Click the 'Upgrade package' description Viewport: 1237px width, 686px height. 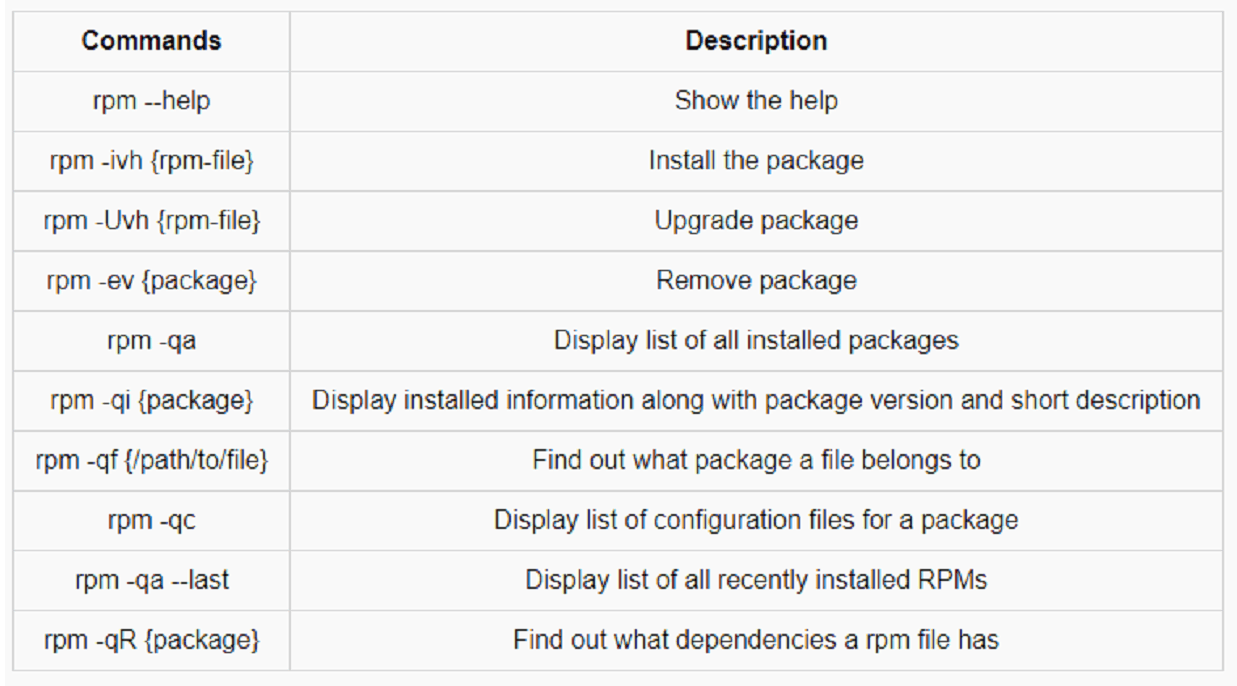756,221
